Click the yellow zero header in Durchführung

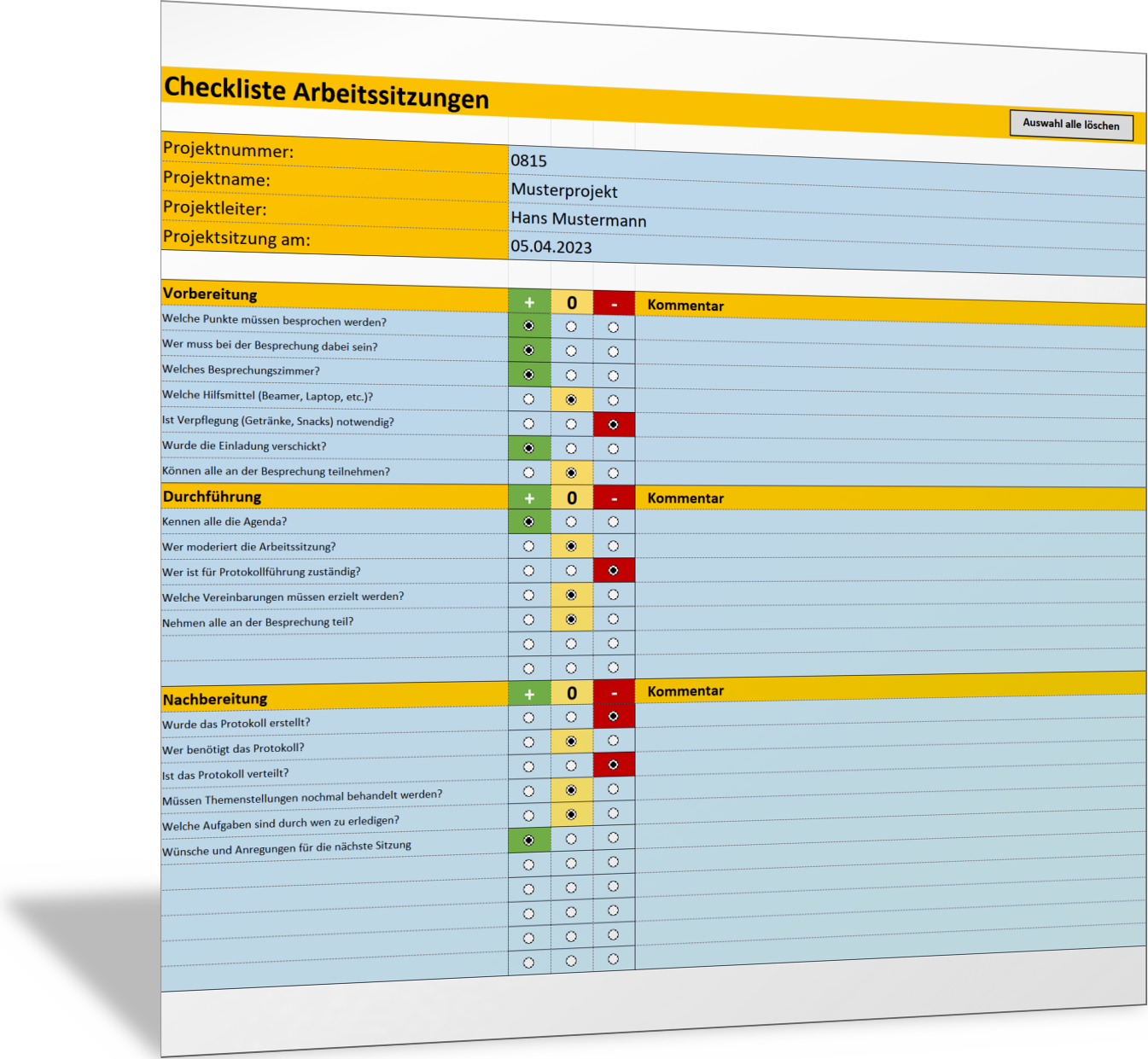[572, 497]
